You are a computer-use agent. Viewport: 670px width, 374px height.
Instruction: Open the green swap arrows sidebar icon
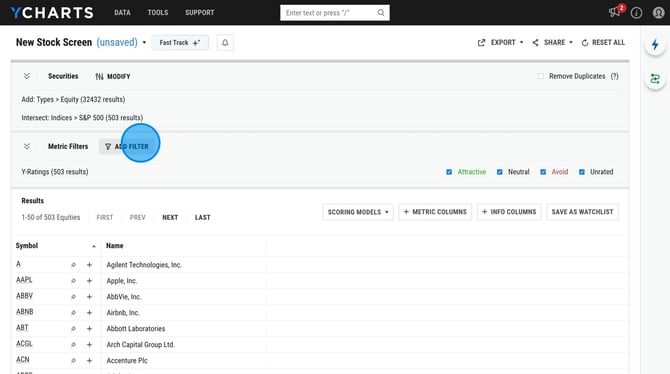tap(655, 79)
